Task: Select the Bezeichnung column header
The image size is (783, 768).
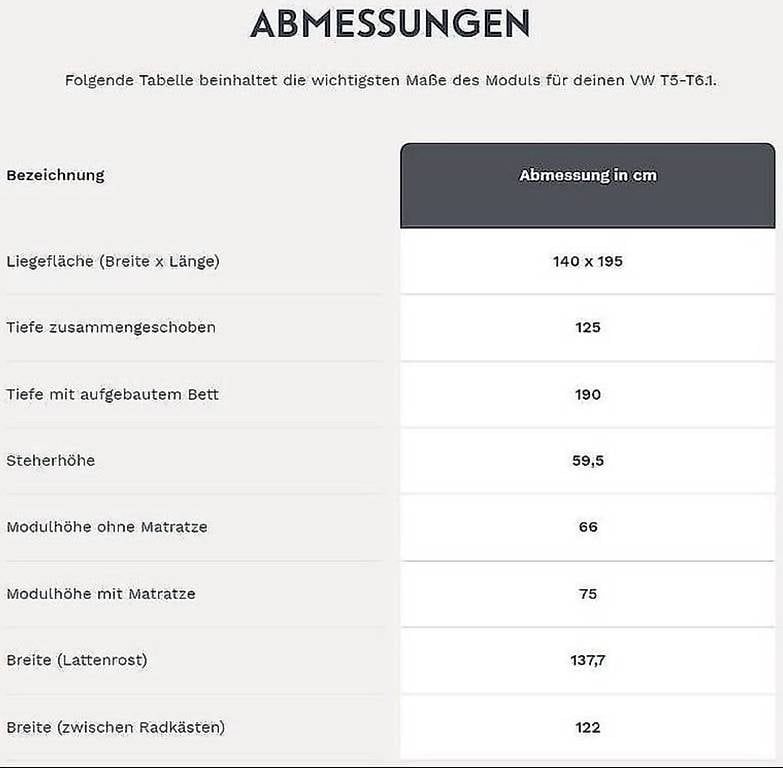Action: [55, 175]
